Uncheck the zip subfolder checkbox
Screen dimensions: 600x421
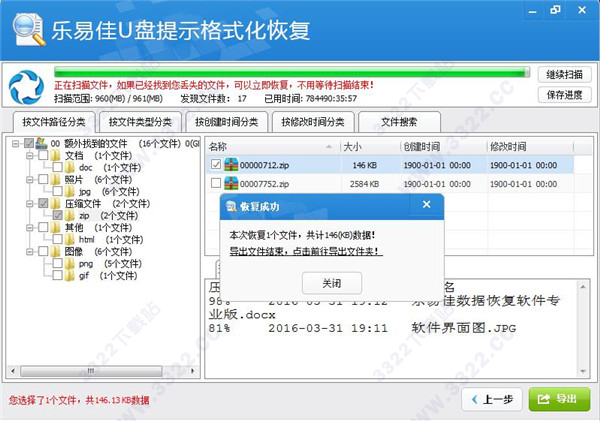pyautogui.click(x=57, y=215)
